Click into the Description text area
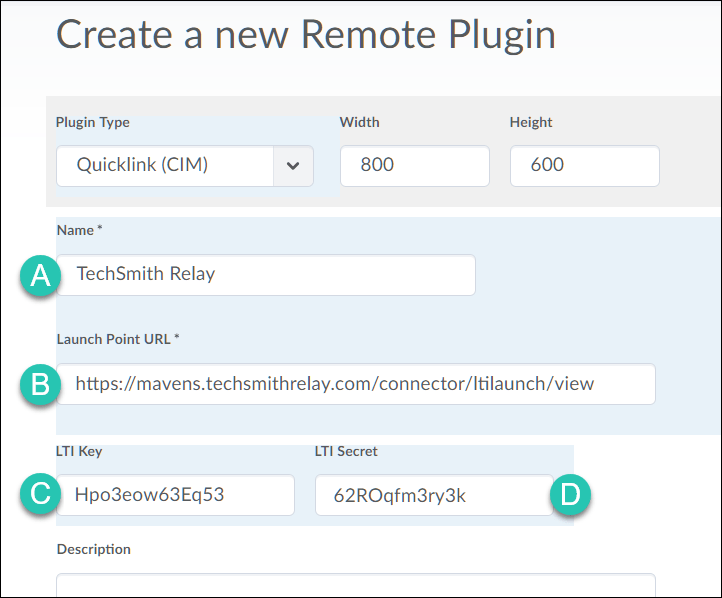Screen dimensions: 722x598 [355, 586]
